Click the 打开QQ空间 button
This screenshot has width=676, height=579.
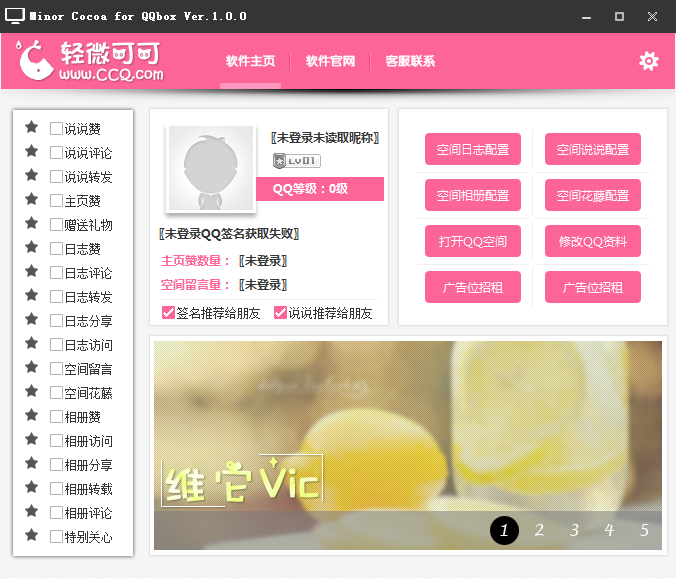click(x=473, y=241)
